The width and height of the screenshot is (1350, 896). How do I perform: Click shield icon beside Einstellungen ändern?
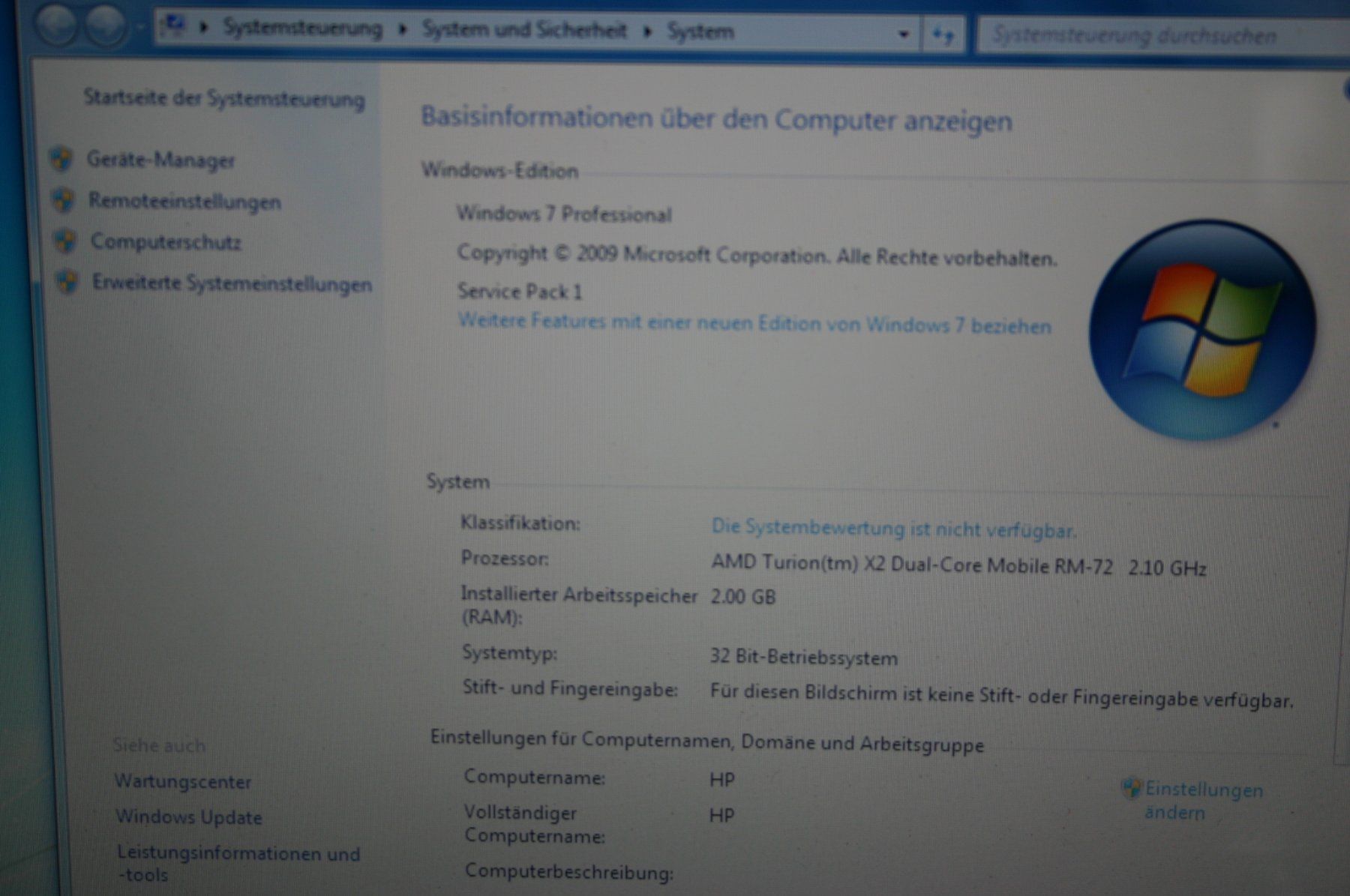[x=1131, y=788]
